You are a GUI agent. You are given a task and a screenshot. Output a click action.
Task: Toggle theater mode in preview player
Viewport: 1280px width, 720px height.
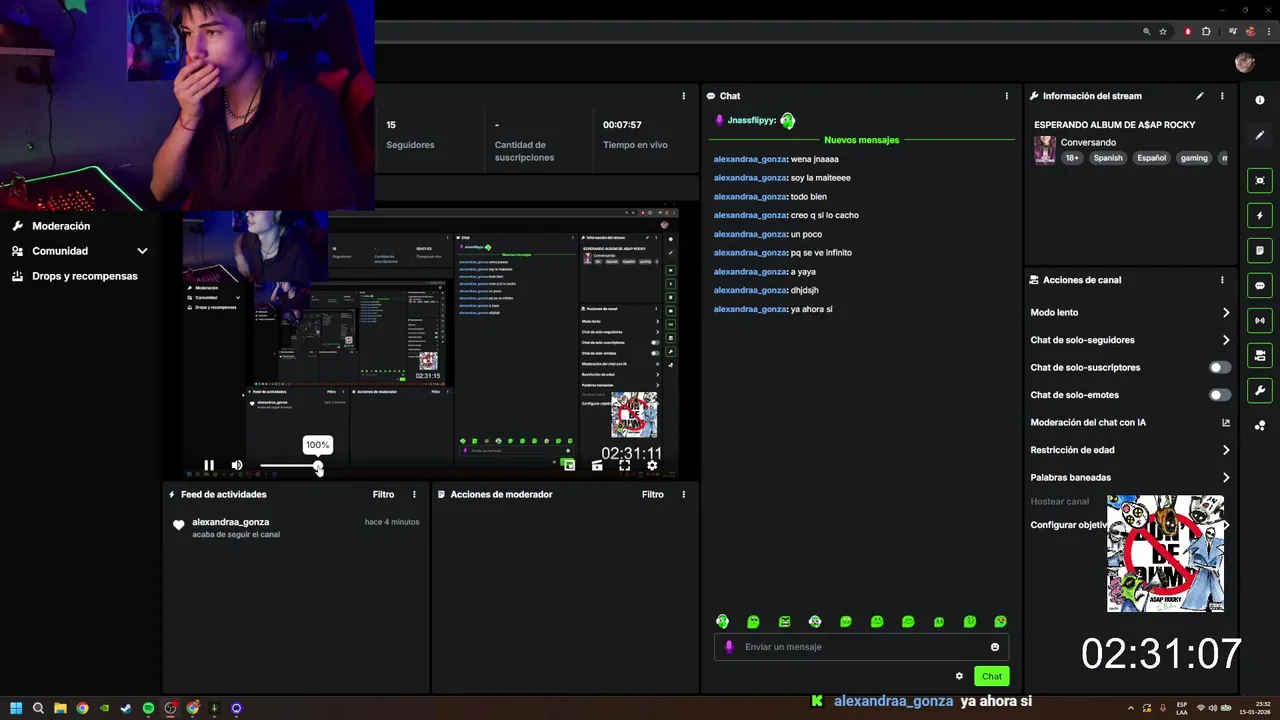(597, 465)
